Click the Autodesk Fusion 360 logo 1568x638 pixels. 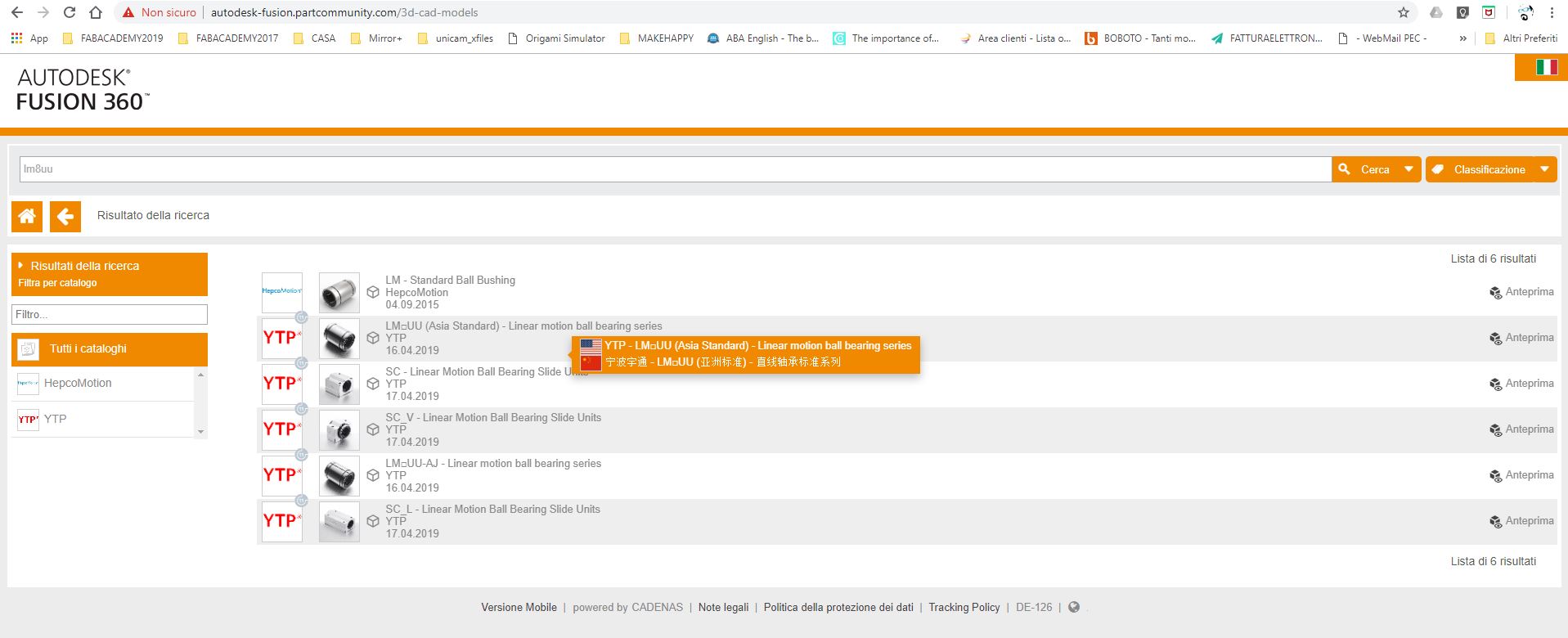click(83, 90)
